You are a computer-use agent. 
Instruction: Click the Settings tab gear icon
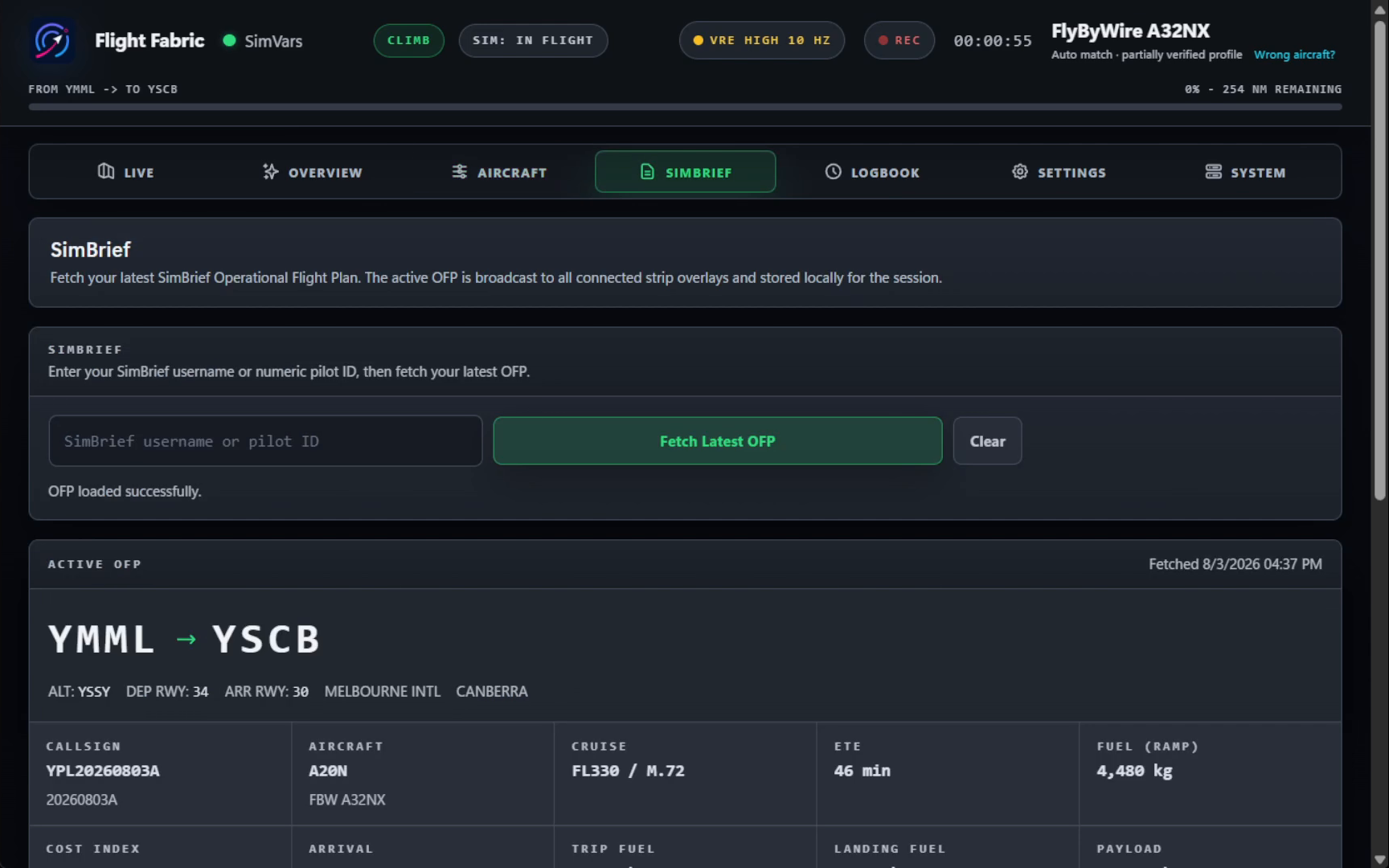(x=1020, y=171)
